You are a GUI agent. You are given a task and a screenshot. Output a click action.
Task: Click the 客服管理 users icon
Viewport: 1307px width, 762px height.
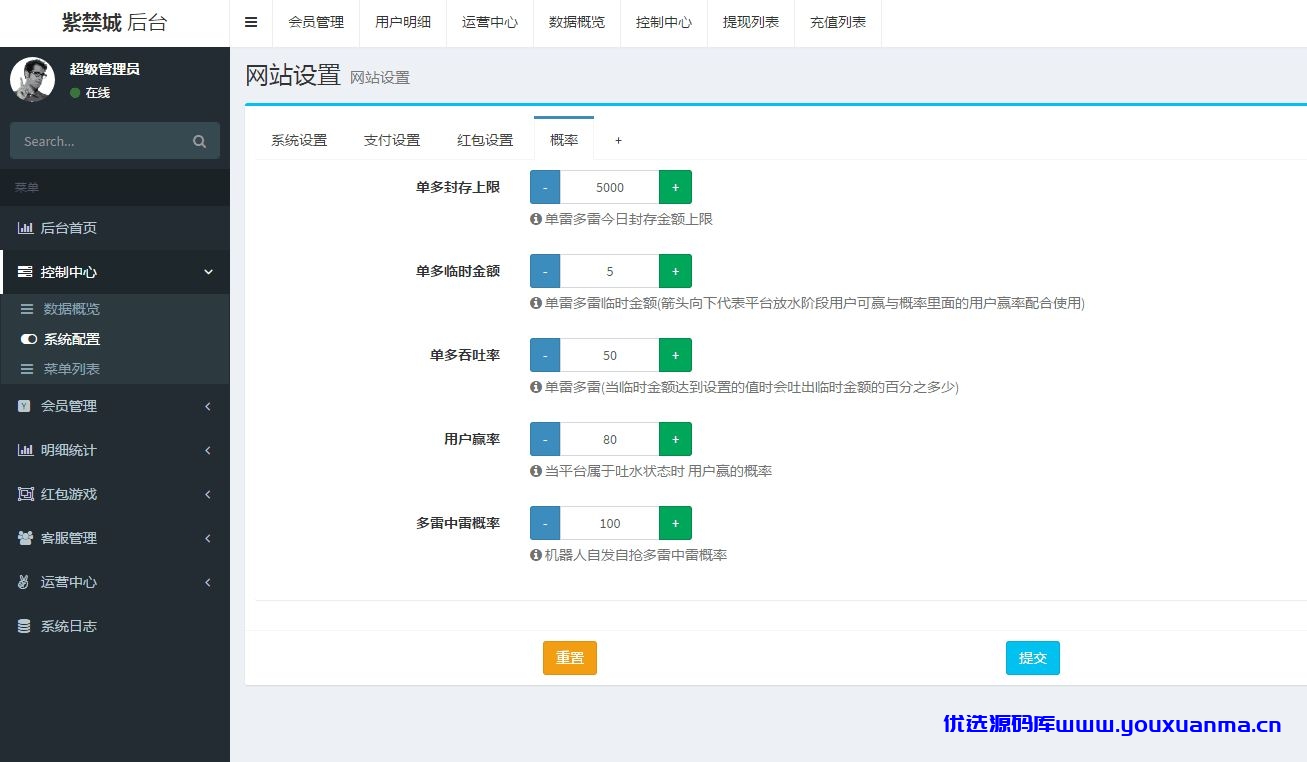(x=25, y=538)
